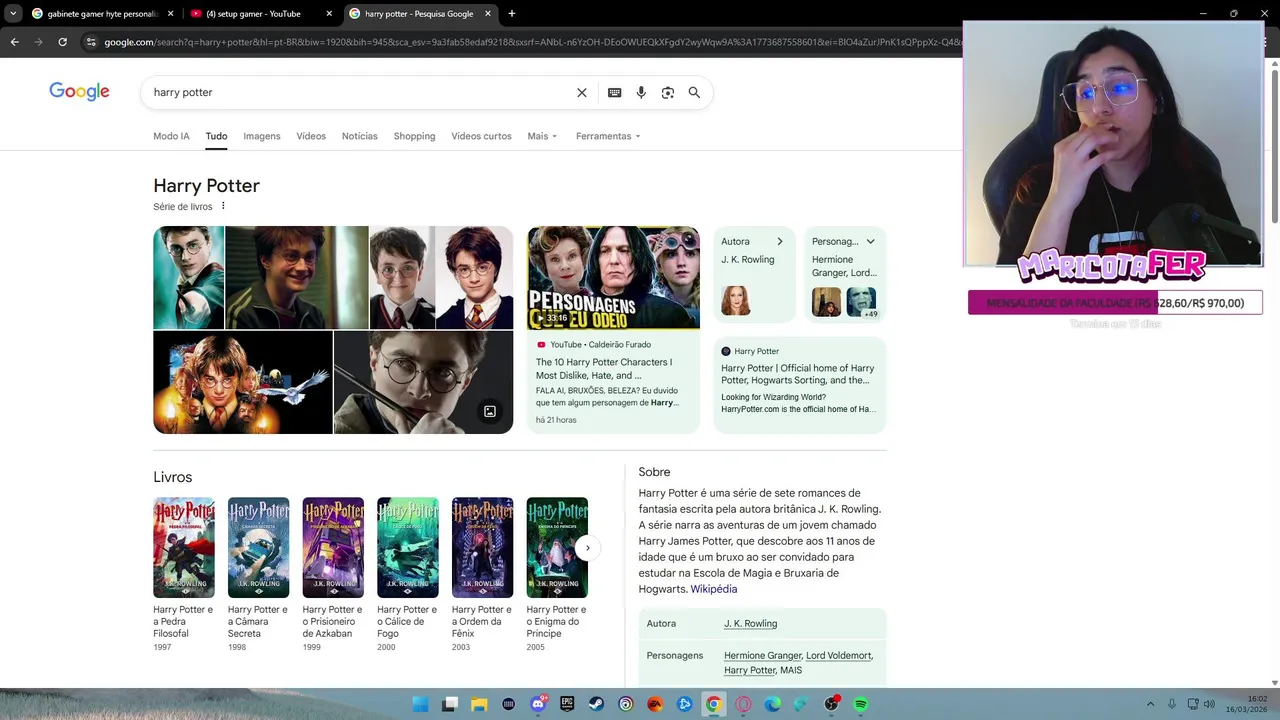Open the J. K. Rowling author link
The image size is (1280, 720).
click(x=750, y=623)
